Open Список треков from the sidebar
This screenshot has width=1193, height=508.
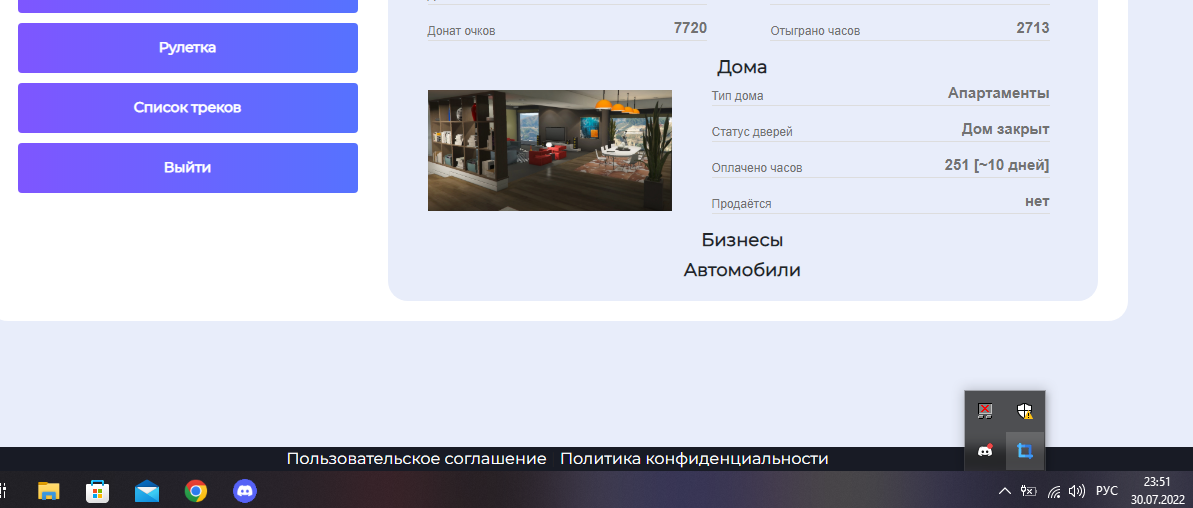[188, 108]
